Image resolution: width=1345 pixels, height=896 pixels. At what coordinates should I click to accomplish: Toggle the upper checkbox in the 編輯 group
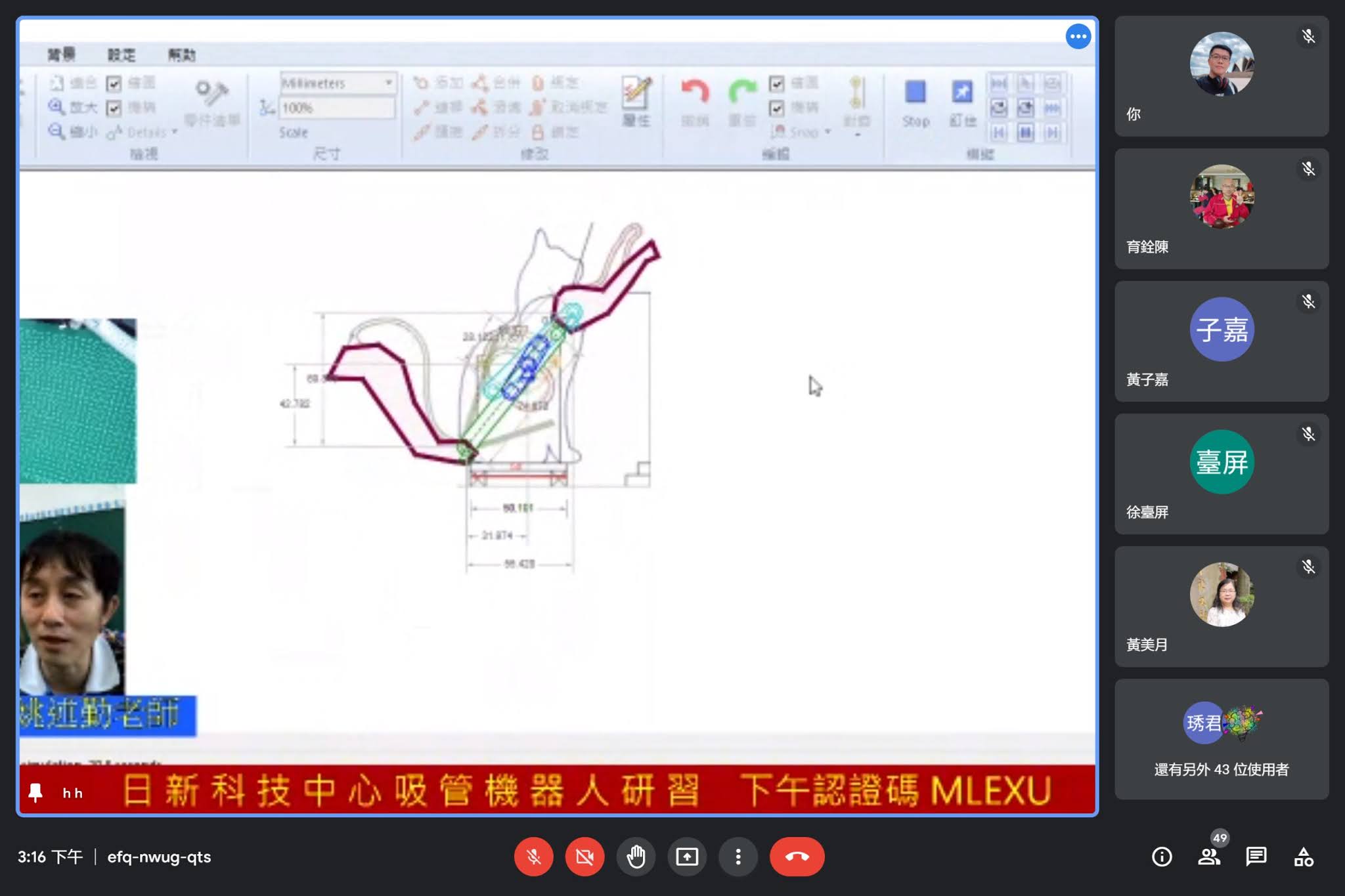coord(777,83)
